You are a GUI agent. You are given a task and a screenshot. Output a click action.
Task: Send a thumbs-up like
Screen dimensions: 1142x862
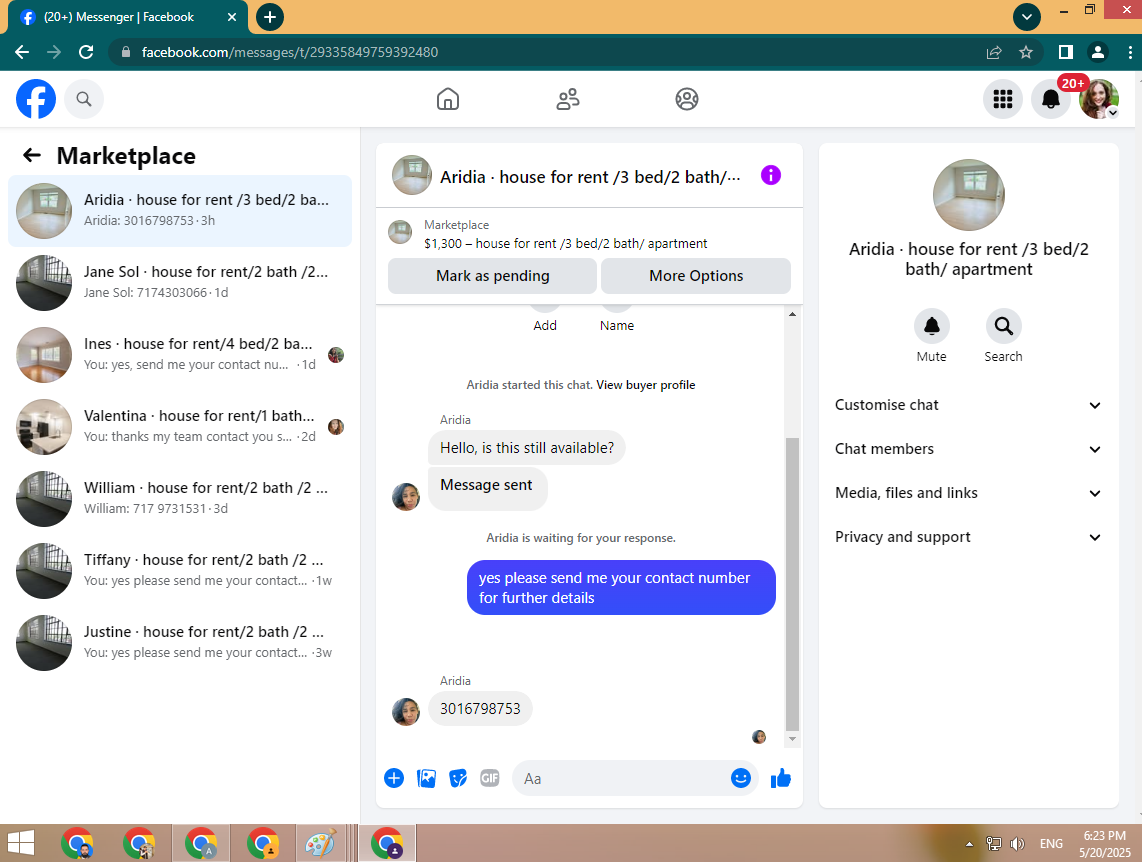point(781,778)
